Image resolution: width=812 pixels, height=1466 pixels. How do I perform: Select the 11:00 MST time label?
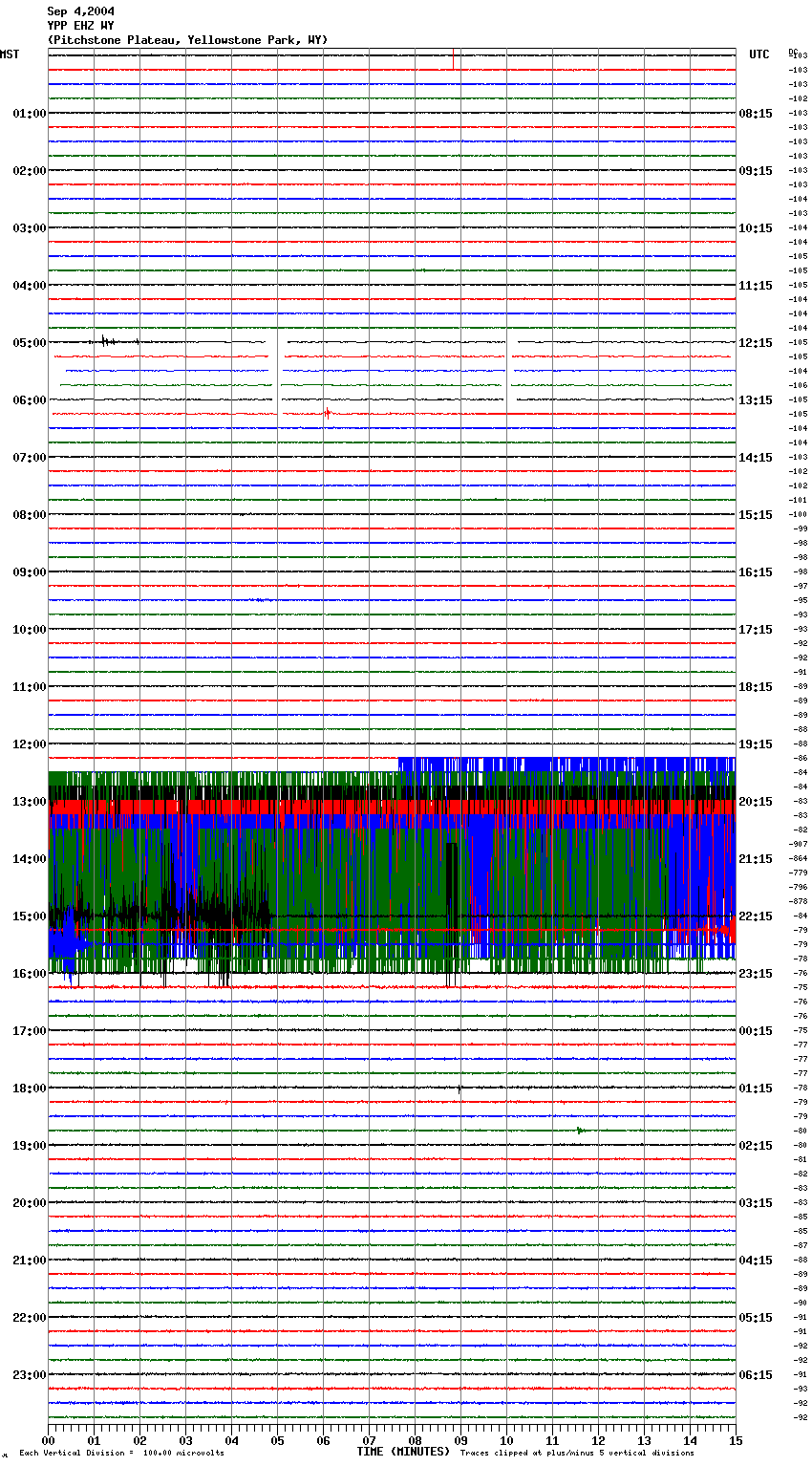[x=30, y=687]
